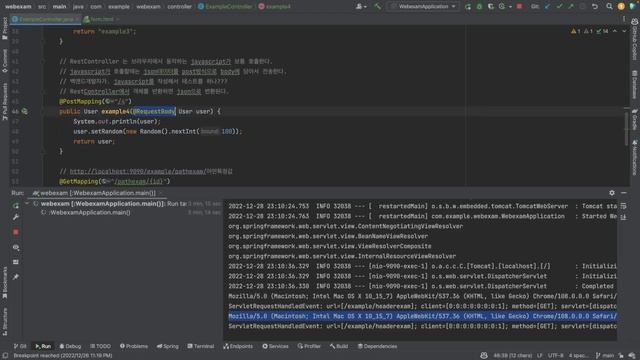Open the Git tool window tab
Screen dimensions: 640x360
pos(20,346)
